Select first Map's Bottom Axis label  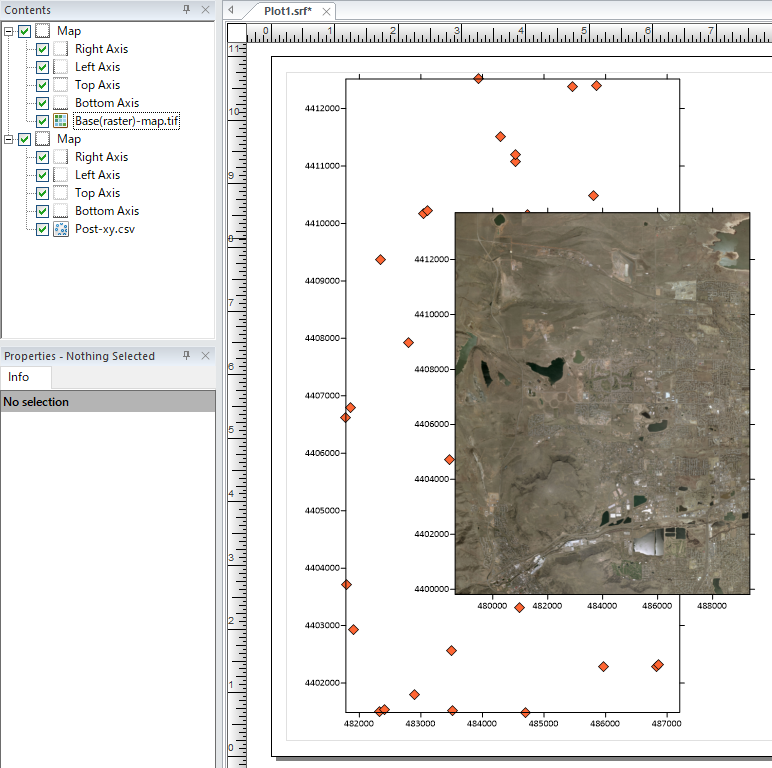point(107,103)
